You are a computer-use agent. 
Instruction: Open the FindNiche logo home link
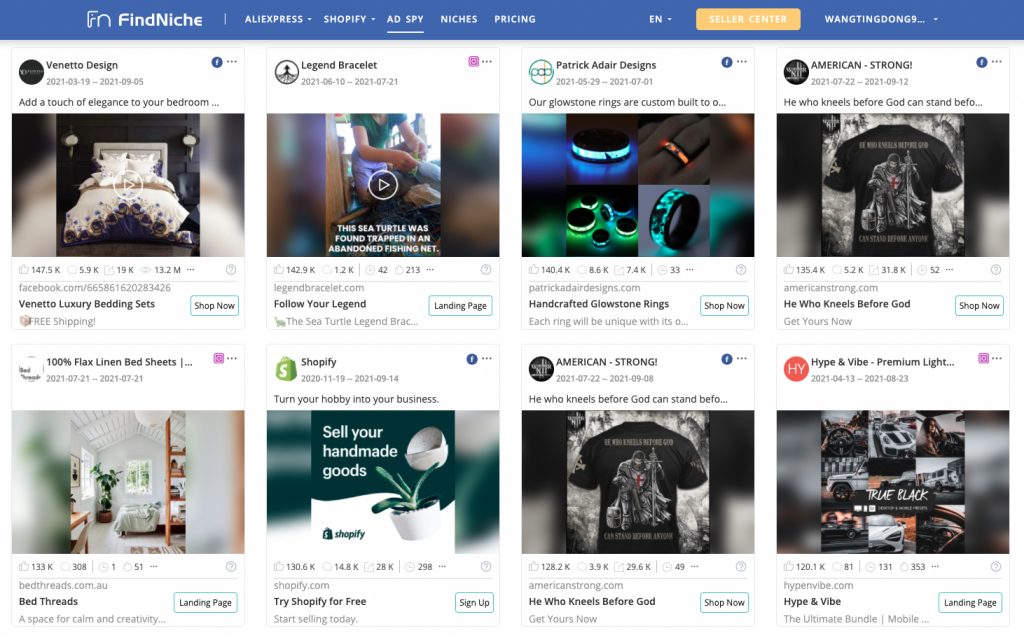144,20
